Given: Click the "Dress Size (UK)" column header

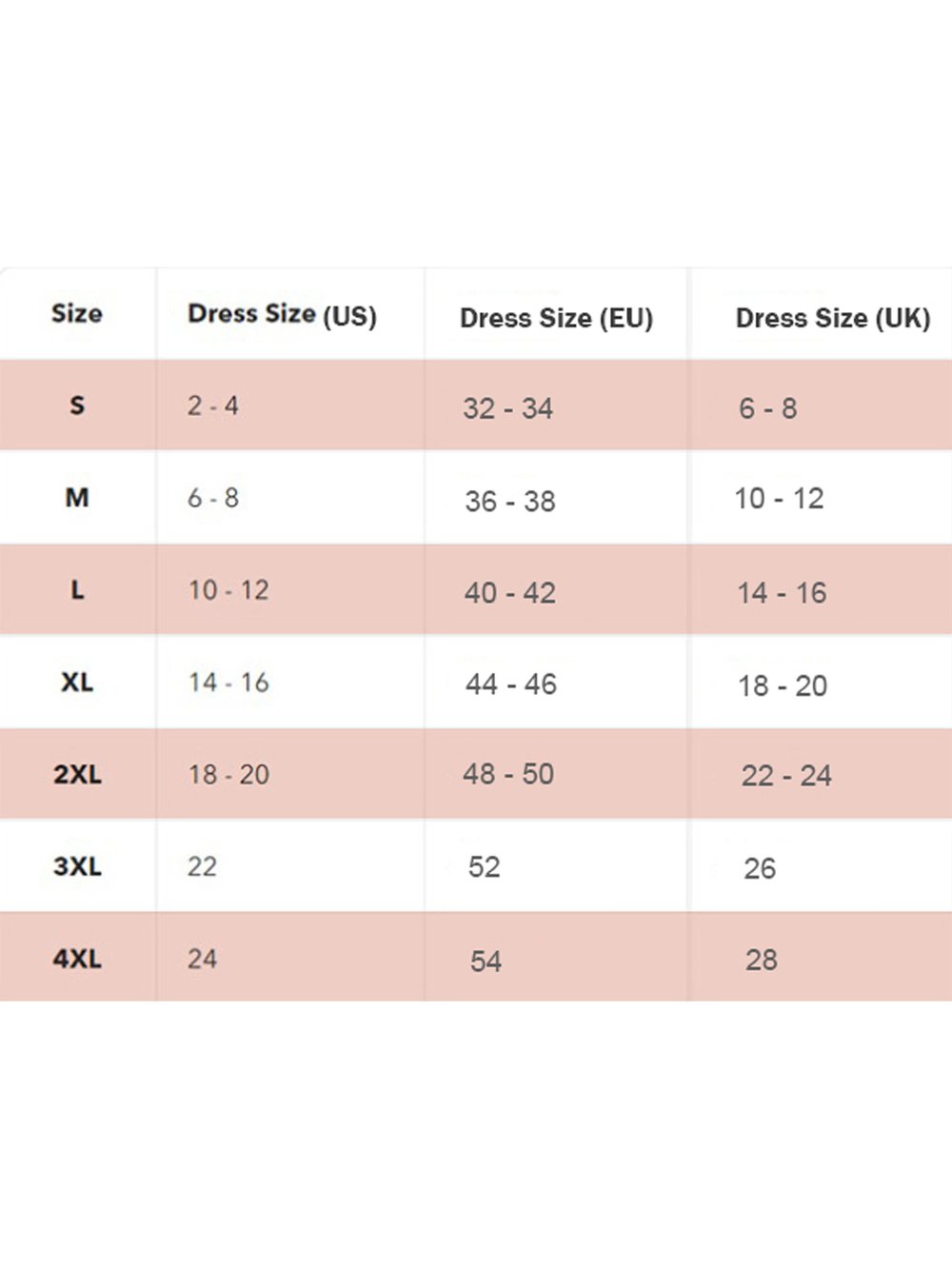Looking at the screenshot, I should pyautogui.click(x=832, y=318).
